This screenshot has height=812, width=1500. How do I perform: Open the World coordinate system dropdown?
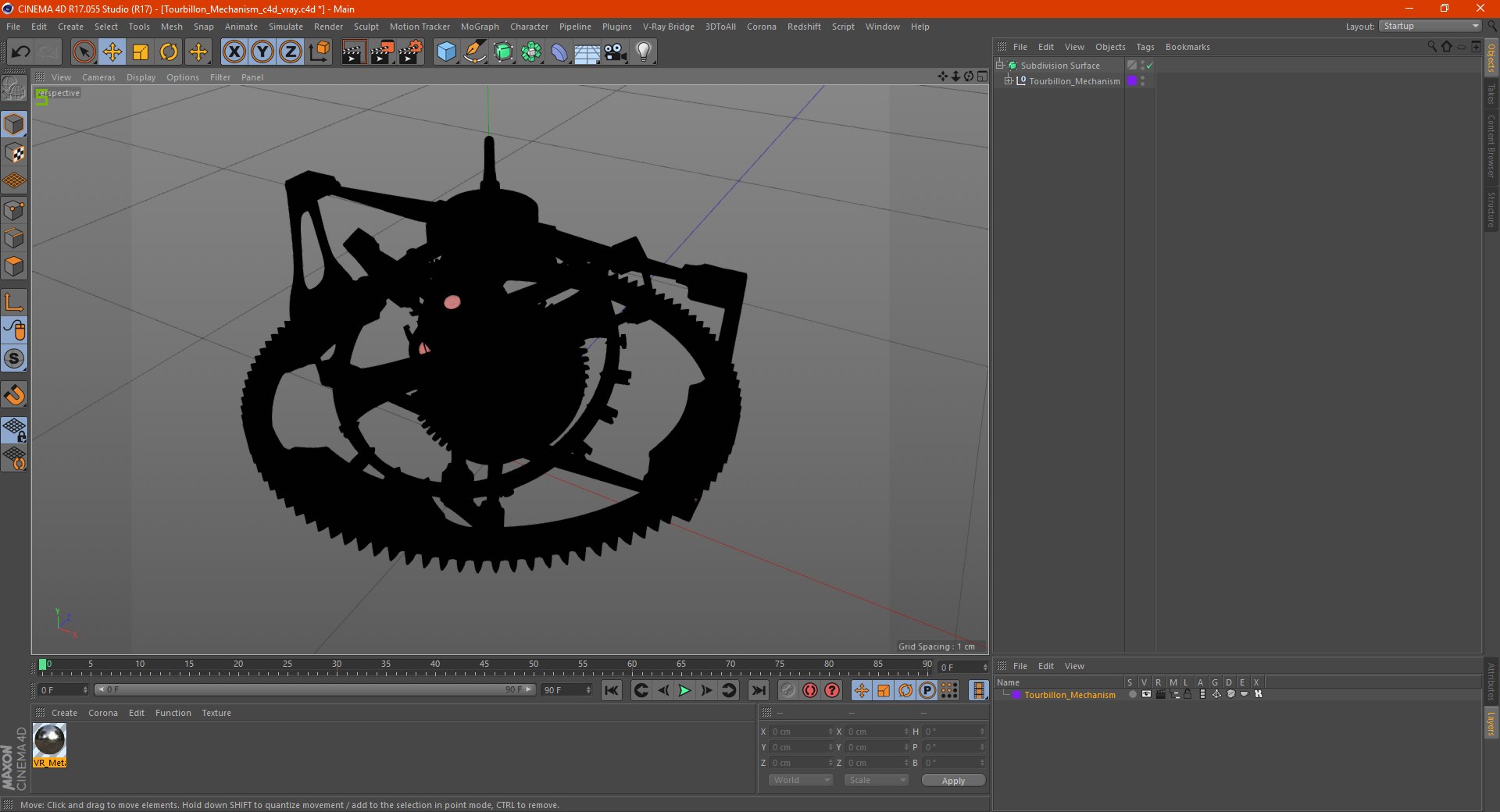click(801, 780)
